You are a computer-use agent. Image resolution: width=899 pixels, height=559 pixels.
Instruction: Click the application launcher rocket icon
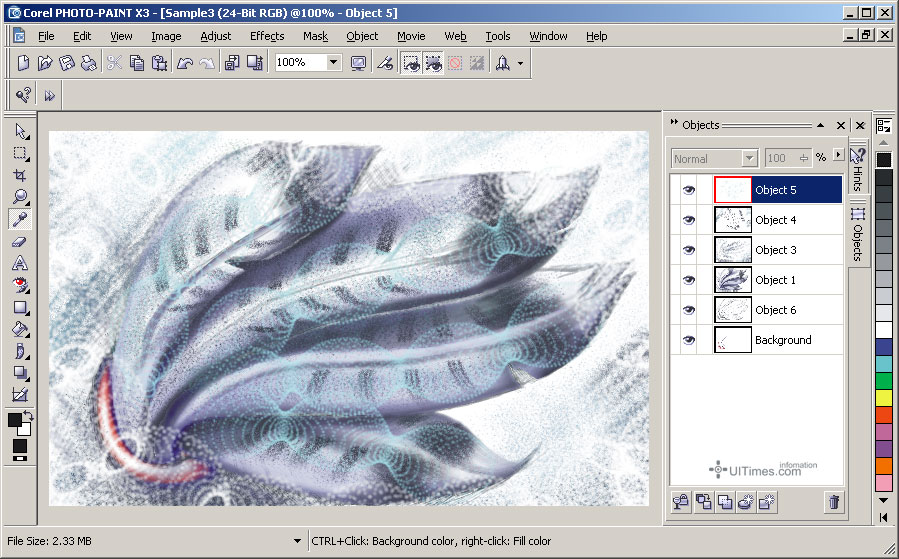[x=503, y=62]
